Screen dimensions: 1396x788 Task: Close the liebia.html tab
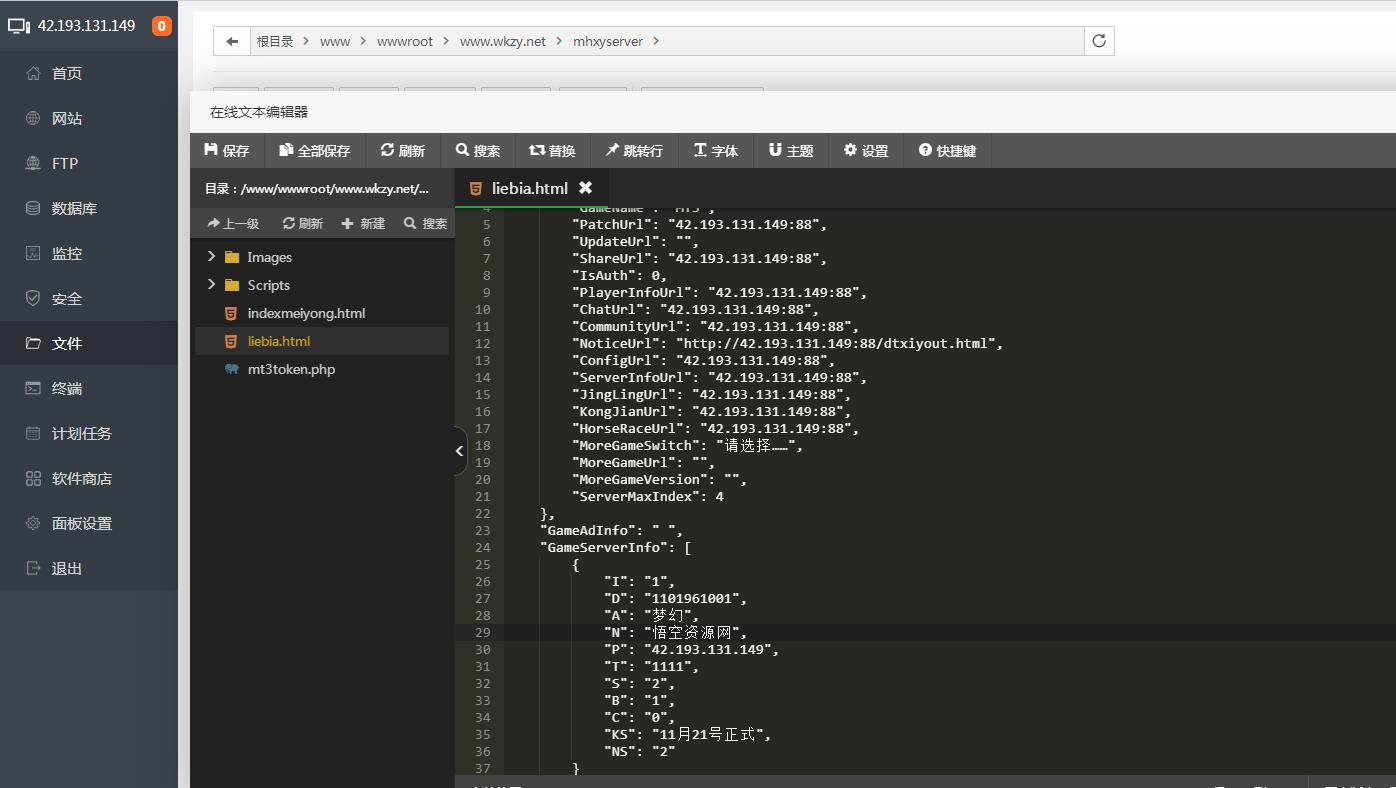coord(585,188)
